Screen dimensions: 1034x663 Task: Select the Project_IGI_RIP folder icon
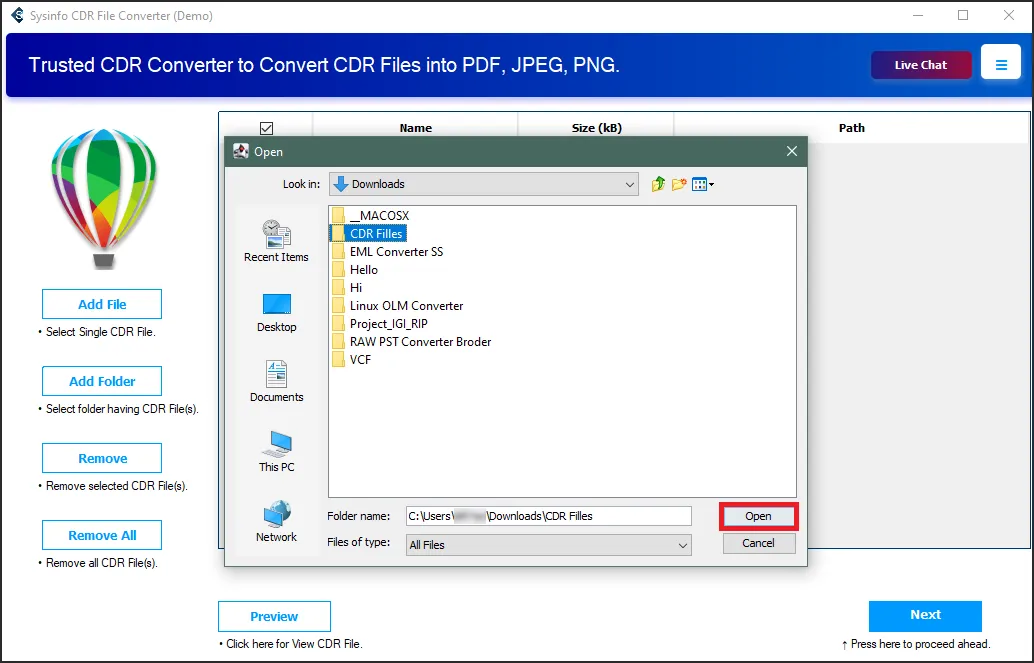(x=338, y=324)
